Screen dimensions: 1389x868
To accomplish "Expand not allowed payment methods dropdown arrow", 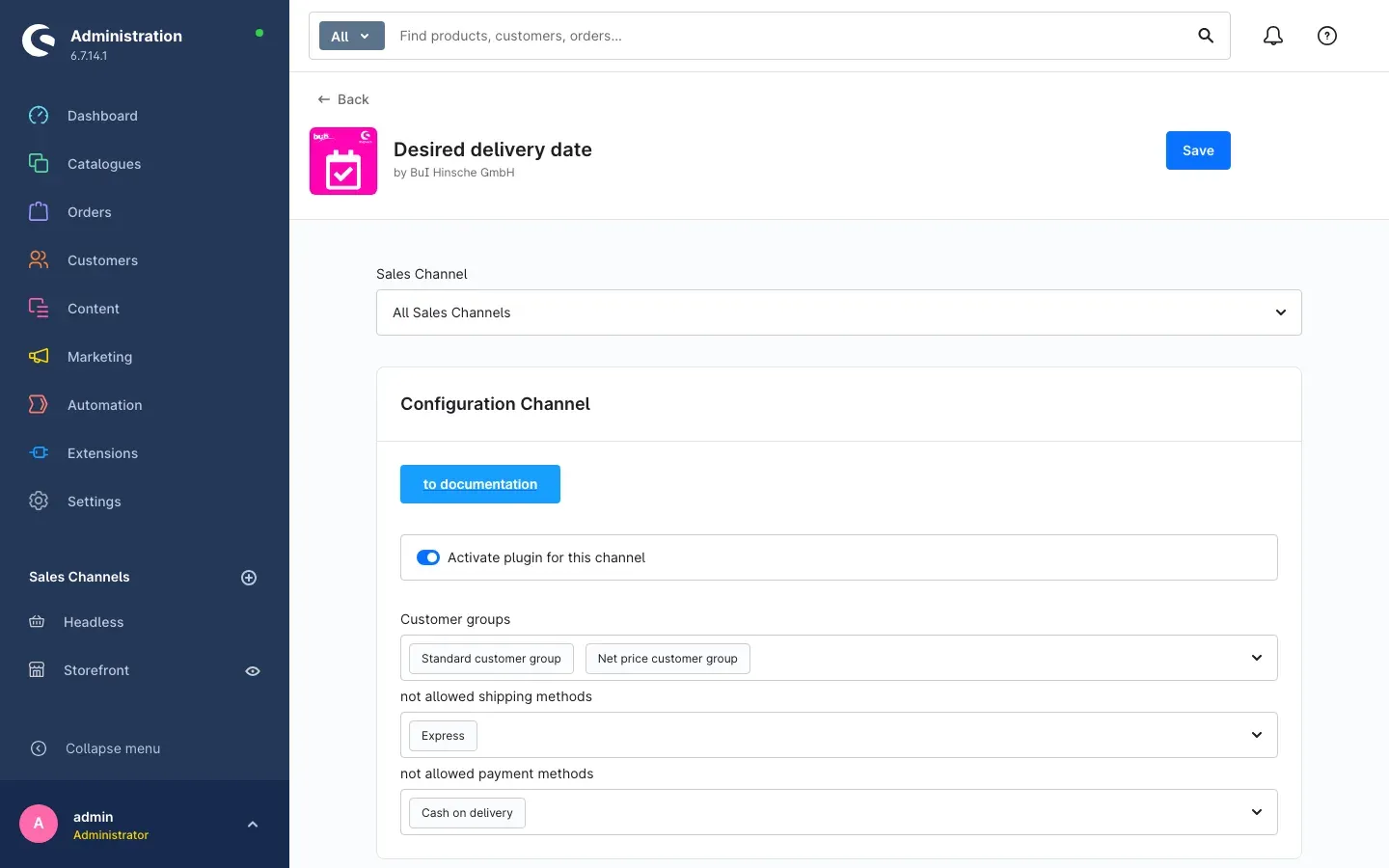I will pyautogui.click(x=1257, y=812).
